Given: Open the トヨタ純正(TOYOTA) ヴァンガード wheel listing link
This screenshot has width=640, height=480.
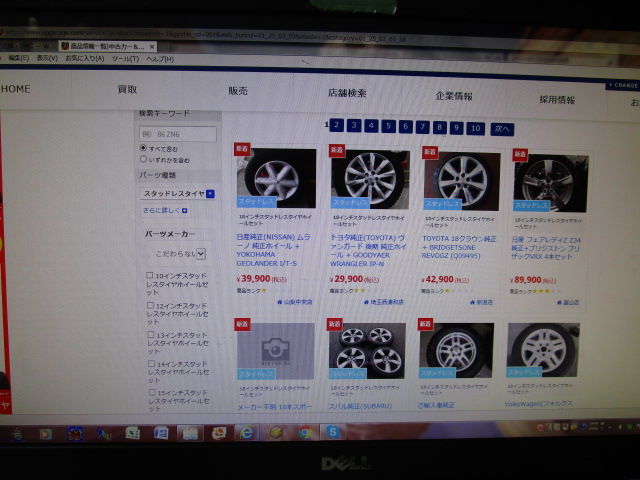Looking at the screenshot, I should pos(368,251).
